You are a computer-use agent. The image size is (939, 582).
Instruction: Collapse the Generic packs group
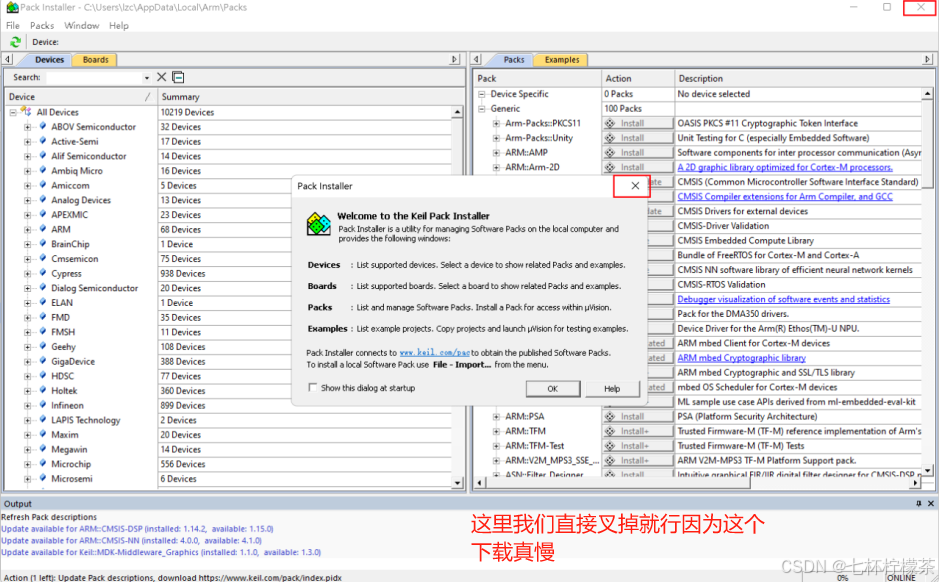(481, 108)
